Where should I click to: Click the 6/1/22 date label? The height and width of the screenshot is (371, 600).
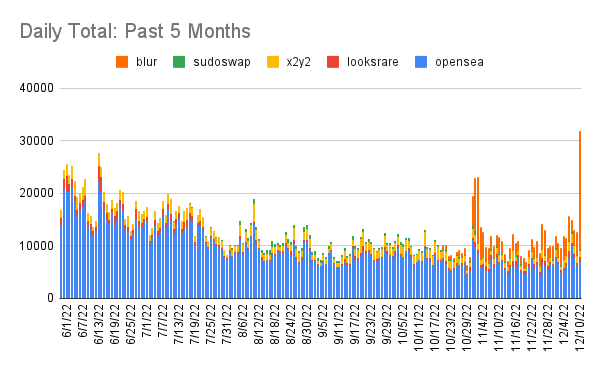point(67,321)
